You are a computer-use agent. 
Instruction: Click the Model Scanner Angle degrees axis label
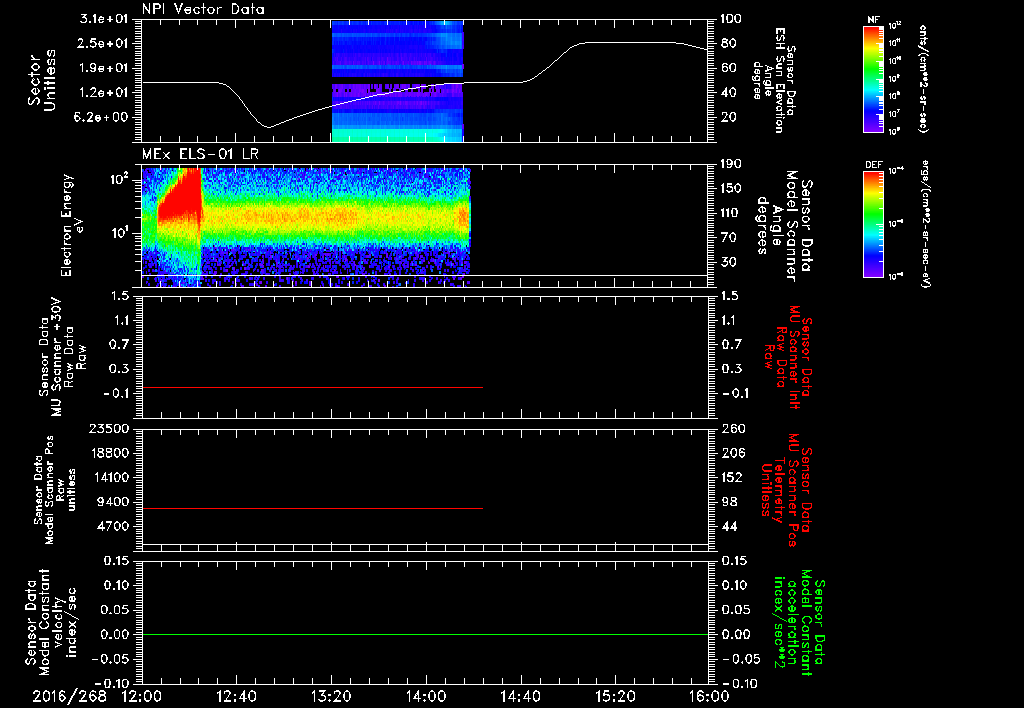point(784,226)
